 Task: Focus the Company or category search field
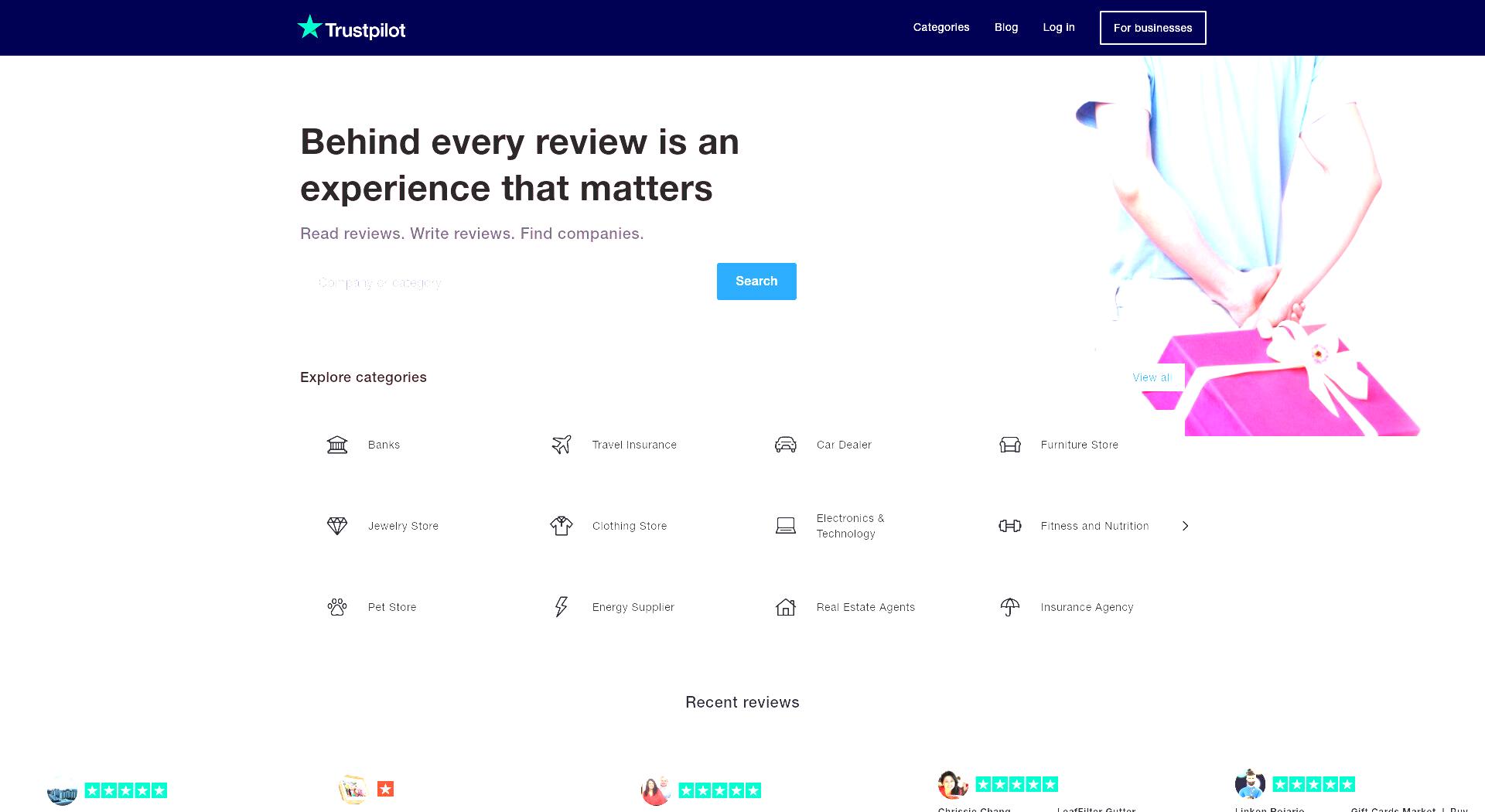coord(508,281)
